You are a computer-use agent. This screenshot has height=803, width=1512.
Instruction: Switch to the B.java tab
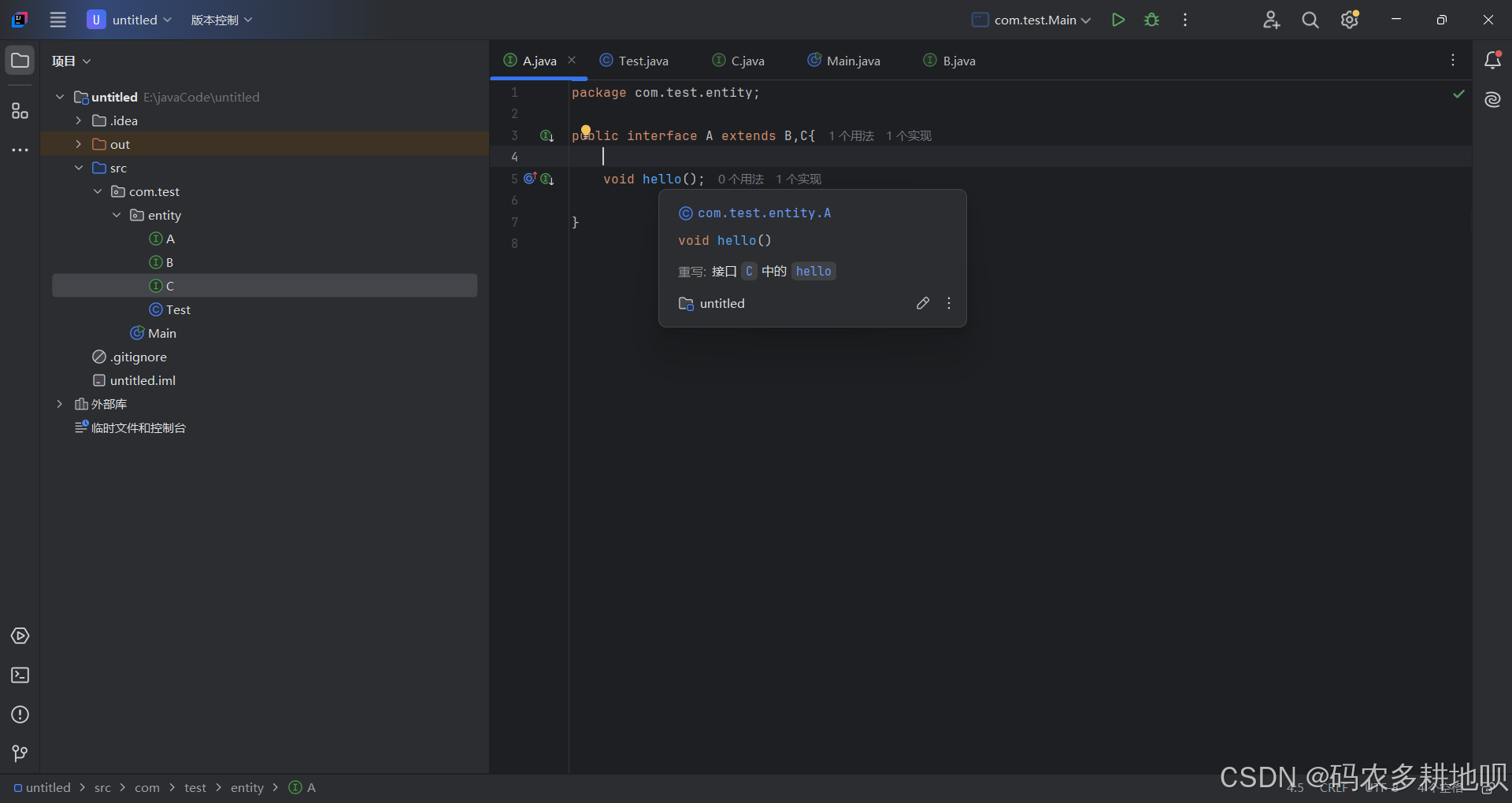coord(949,61)
